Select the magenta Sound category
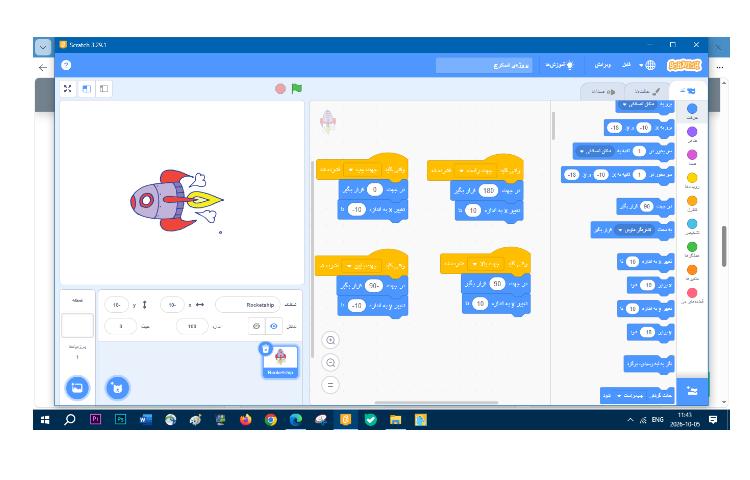 coord(692,157)
